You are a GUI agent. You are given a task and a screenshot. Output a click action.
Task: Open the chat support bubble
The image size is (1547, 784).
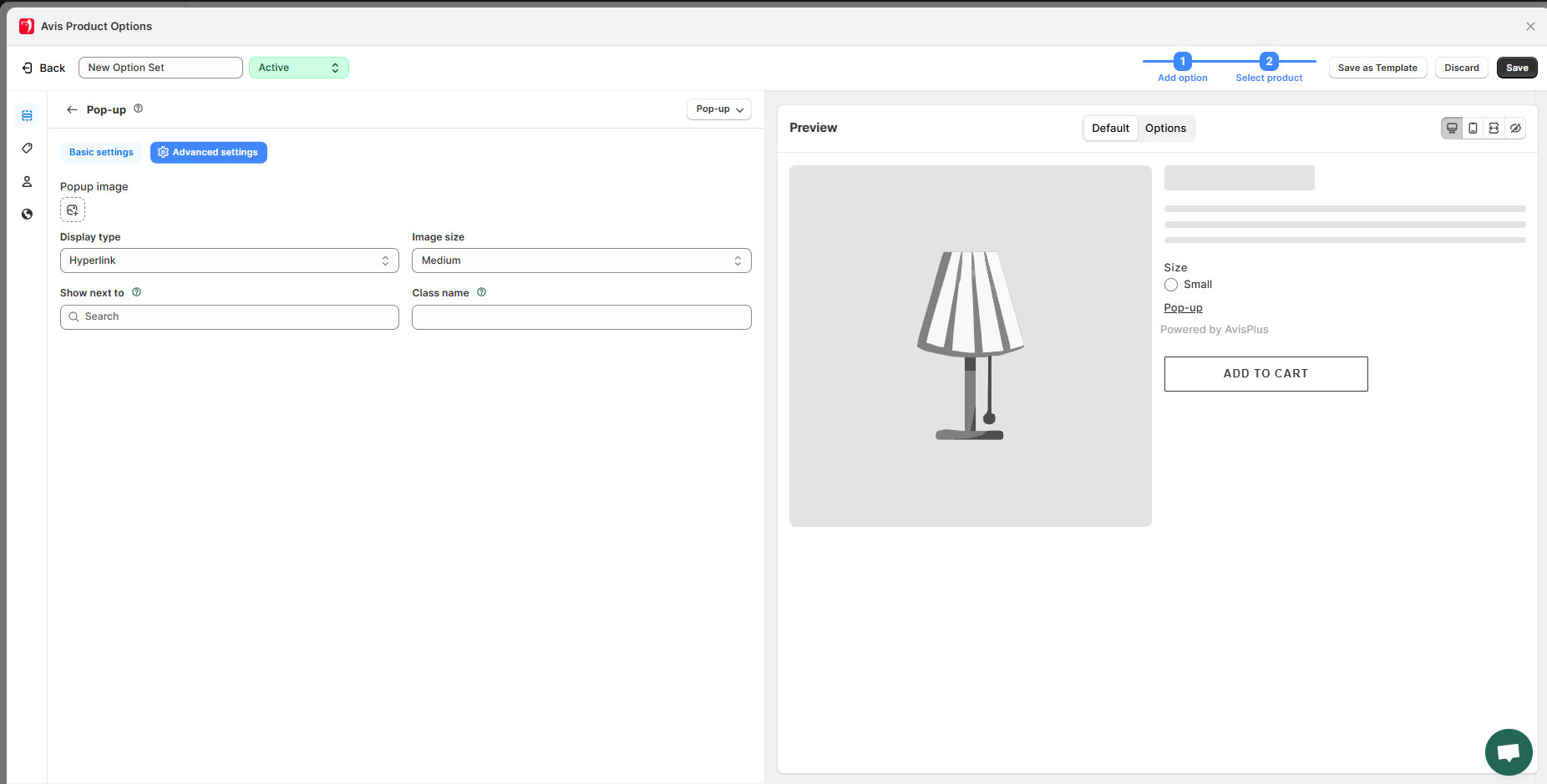pyautogui.click(x=1508, y=751)
